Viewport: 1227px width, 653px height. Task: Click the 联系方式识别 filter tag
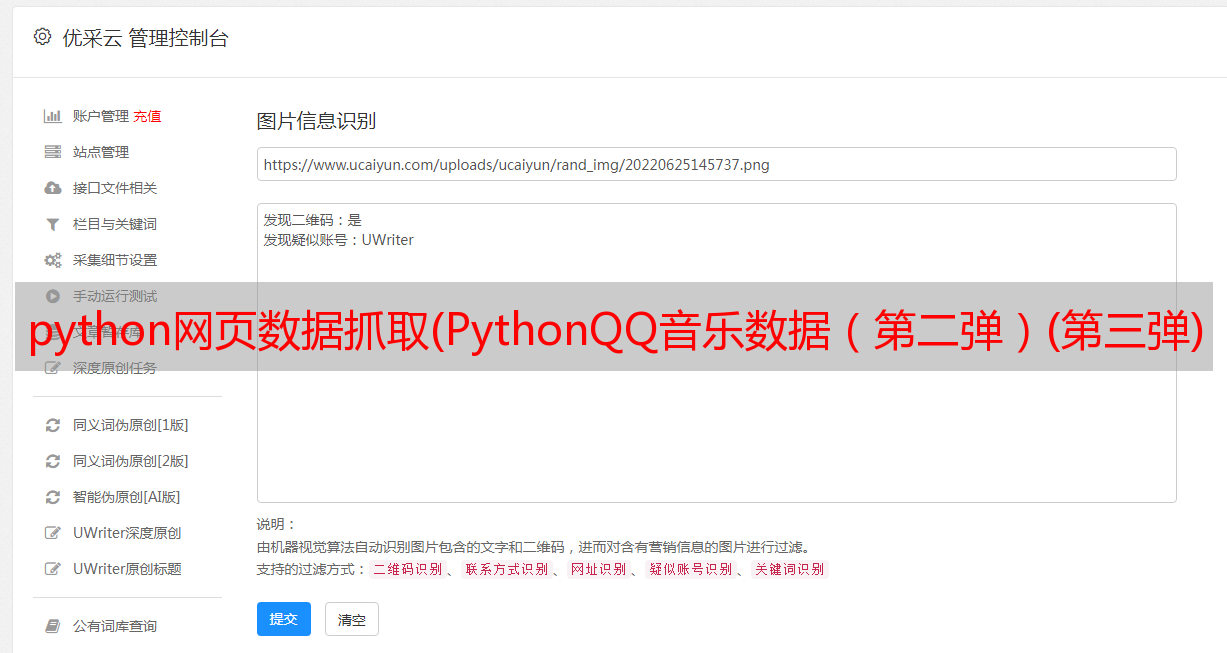506,569
